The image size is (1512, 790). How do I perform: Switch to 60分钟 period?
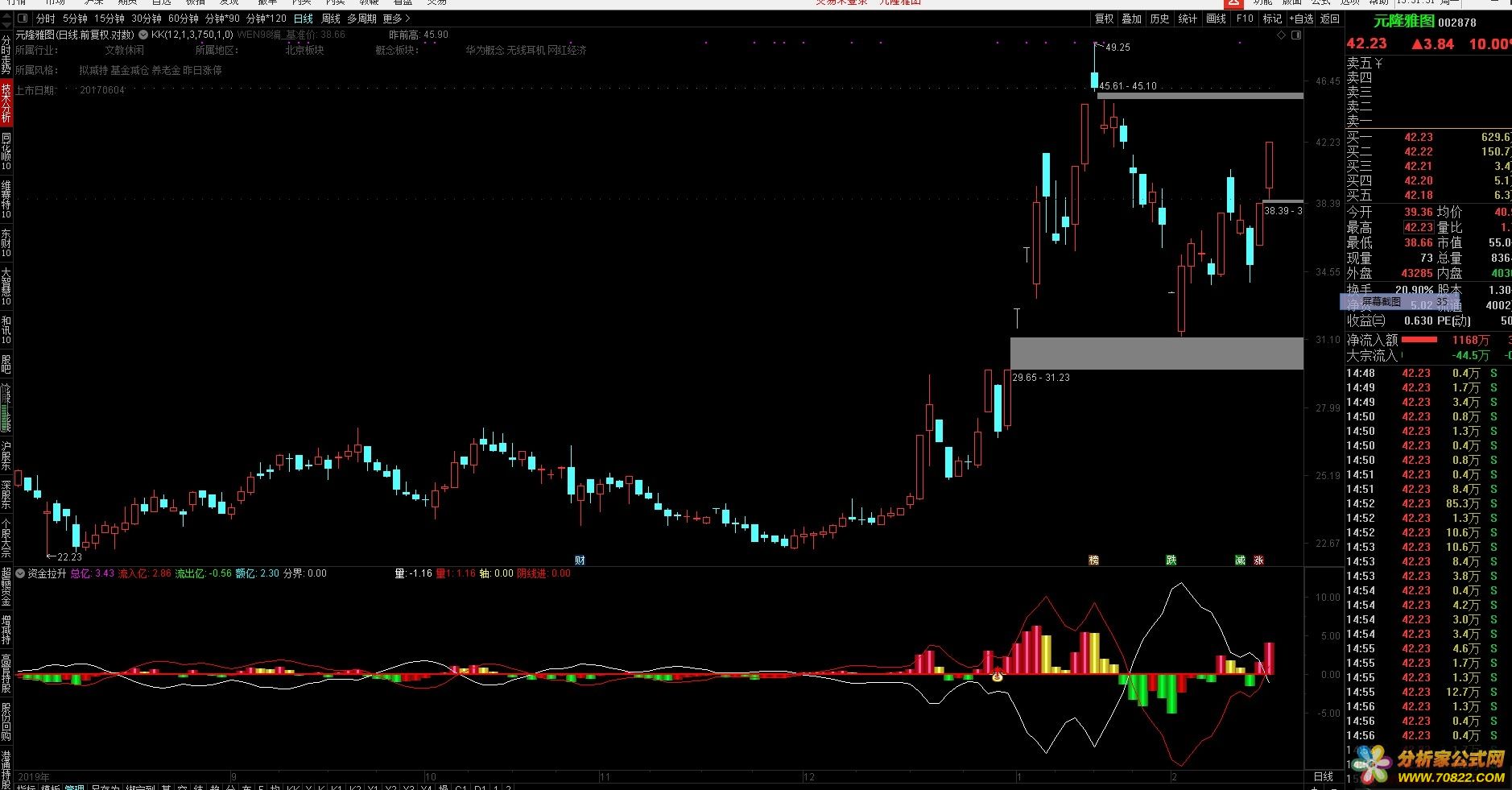(184, 18)
